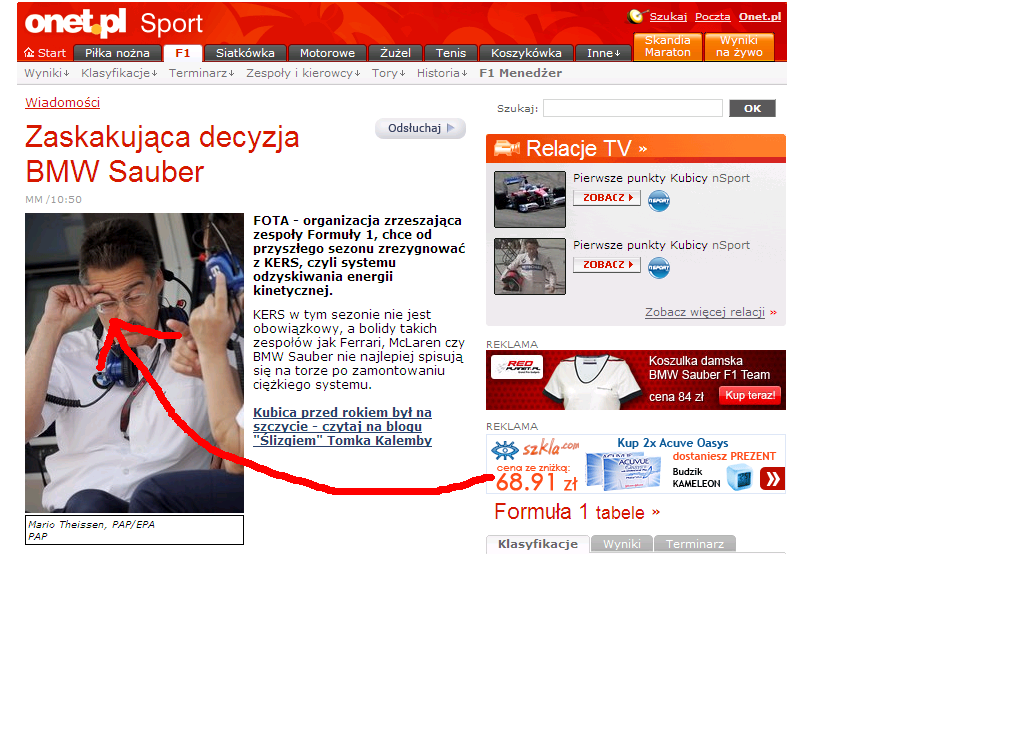
Task: Click the first nSport round logo
Action: click(659, 201)
